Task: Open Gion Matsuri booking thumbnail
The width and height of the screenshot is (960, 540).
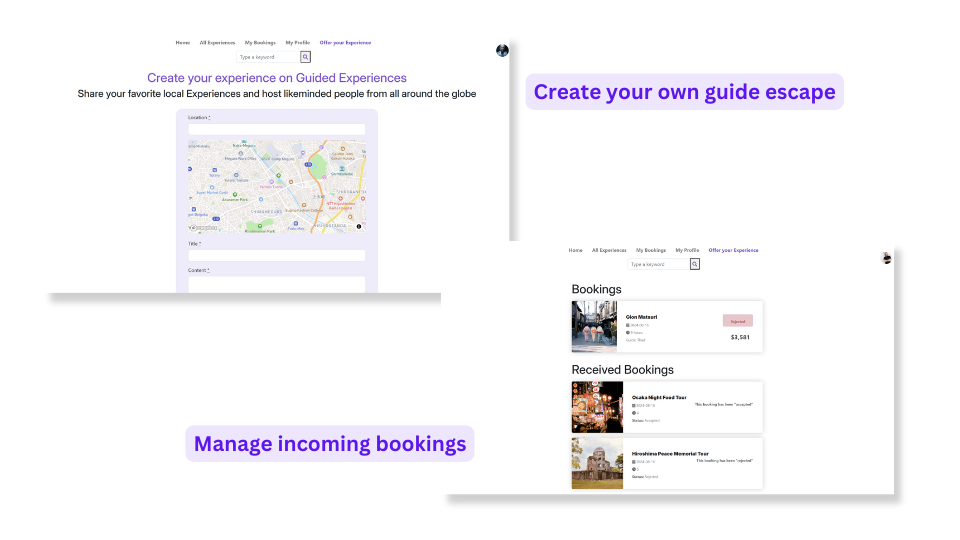Action: (594, 326)
